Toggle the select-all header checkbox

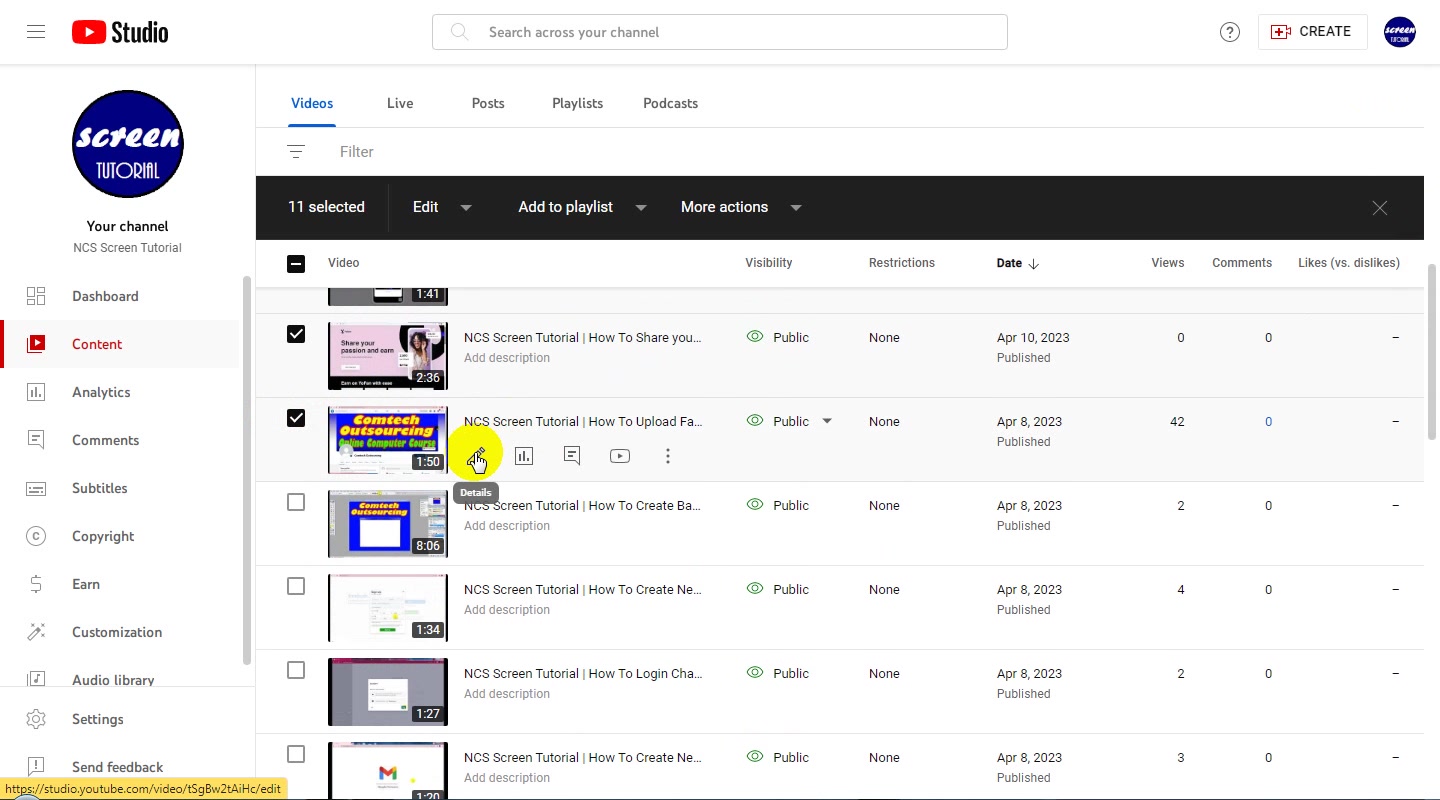[x=296, y=264]
